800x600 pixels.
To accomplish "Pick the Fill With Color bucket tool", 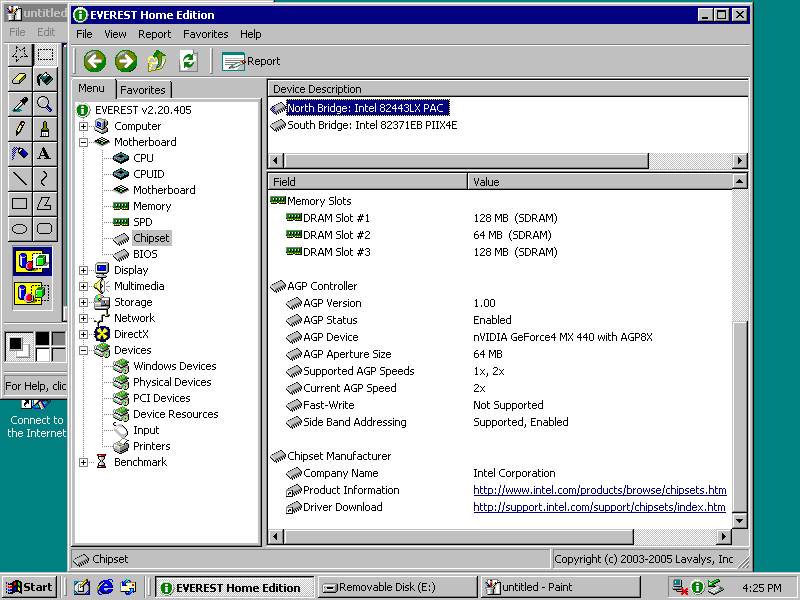I will [x=44, y=79].
